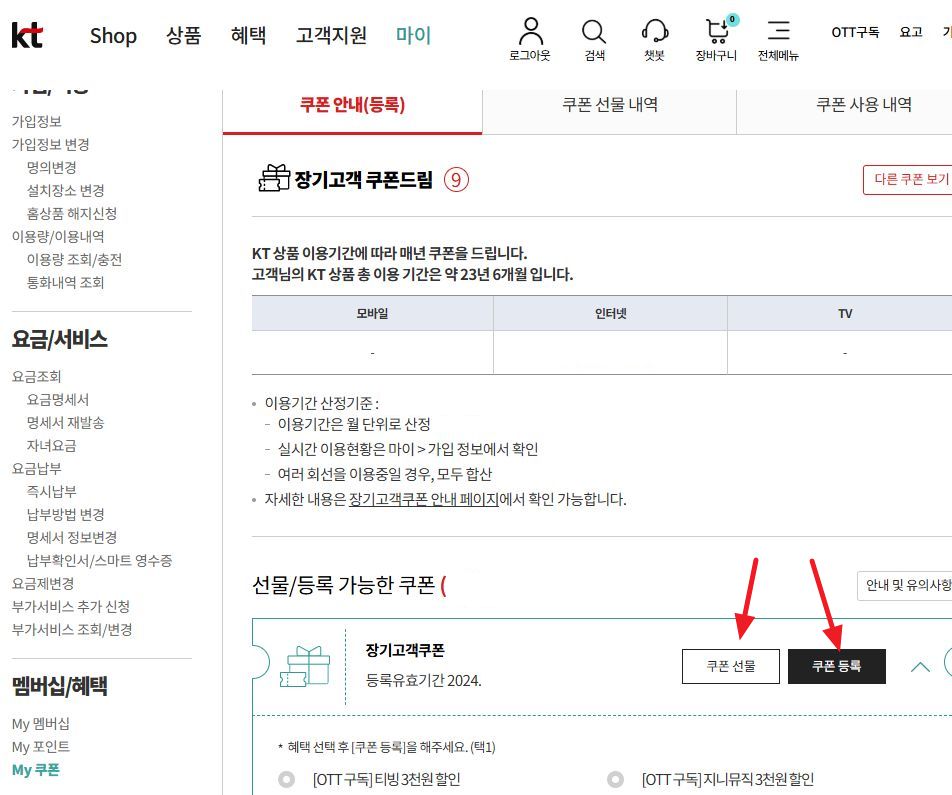
Task: Go to 가입정보 변경 in the sidebar
Action: [x=50, y=145]
